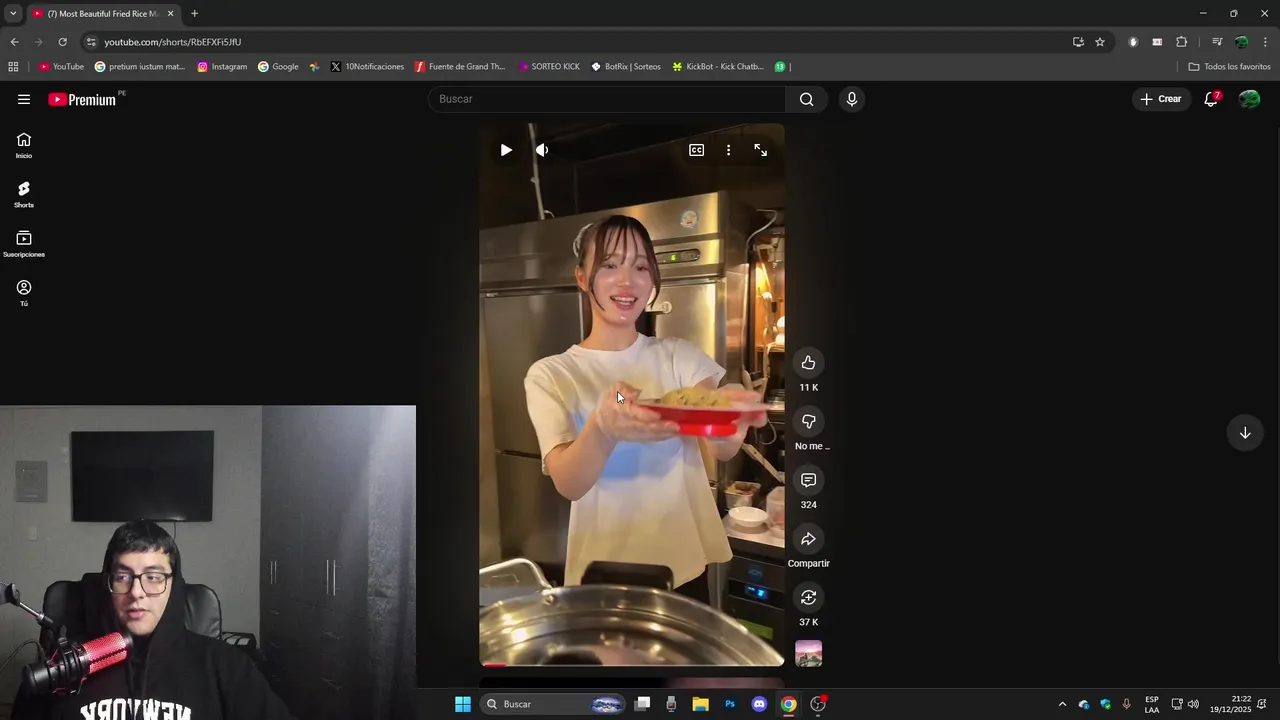
Task: Click the Chrome address bar URL
Action: click(172, 42)
